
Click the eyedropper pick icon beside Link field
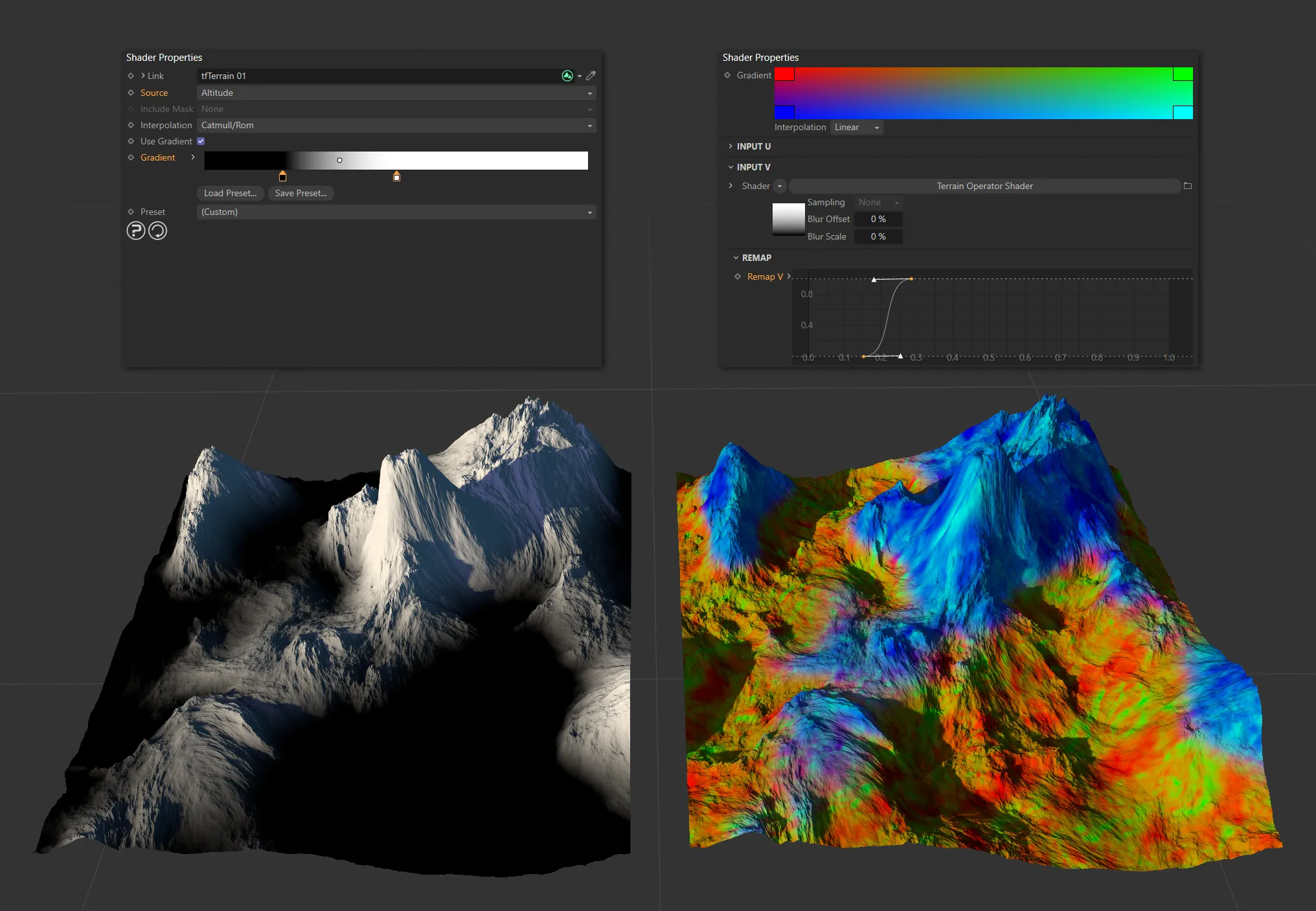click(x=591, y=76)
